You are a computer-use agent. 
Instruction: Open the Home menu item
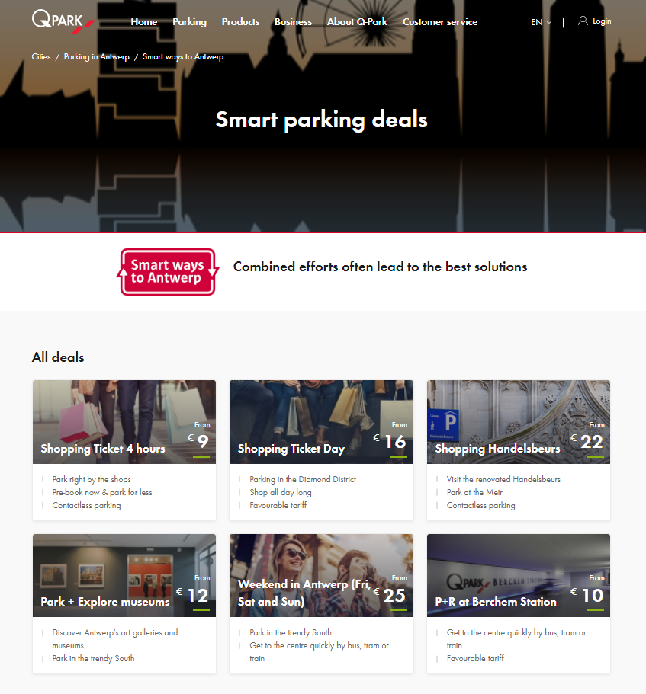143,22
